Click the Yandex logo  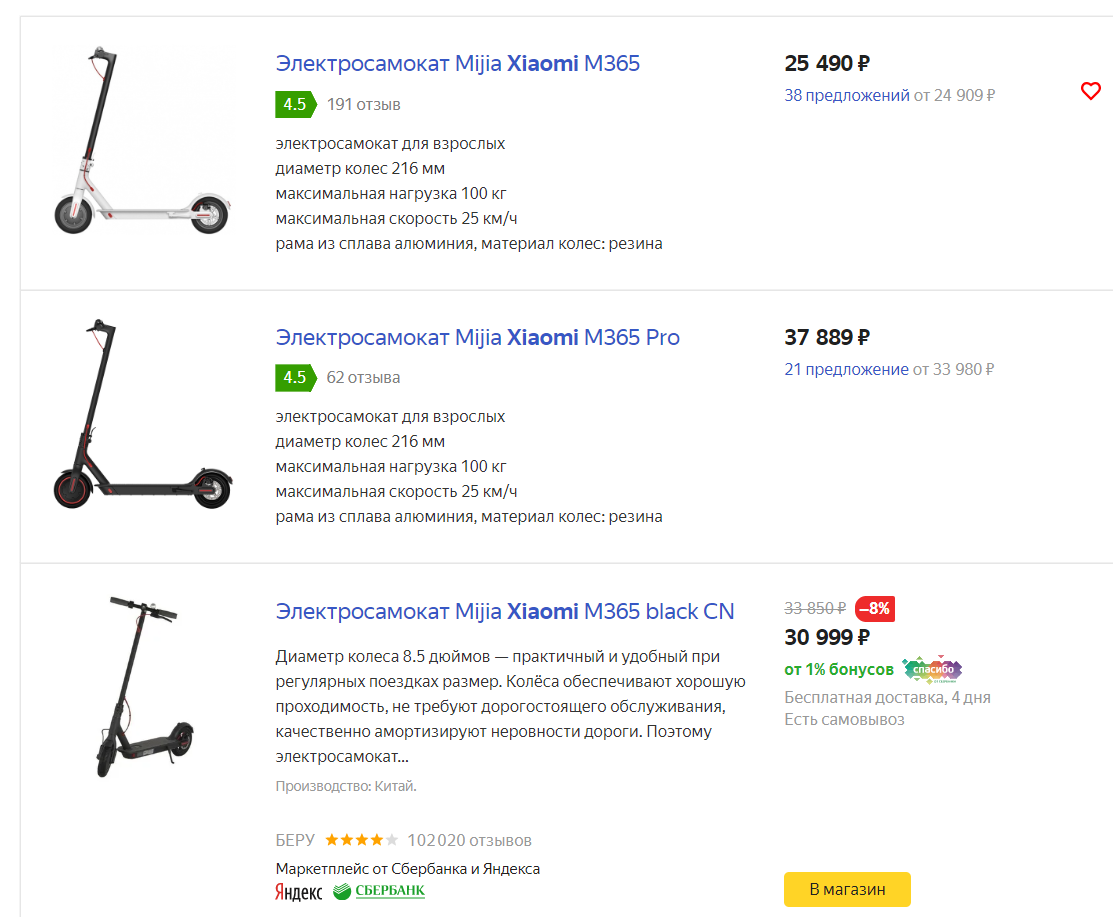[x=298, y=892]
